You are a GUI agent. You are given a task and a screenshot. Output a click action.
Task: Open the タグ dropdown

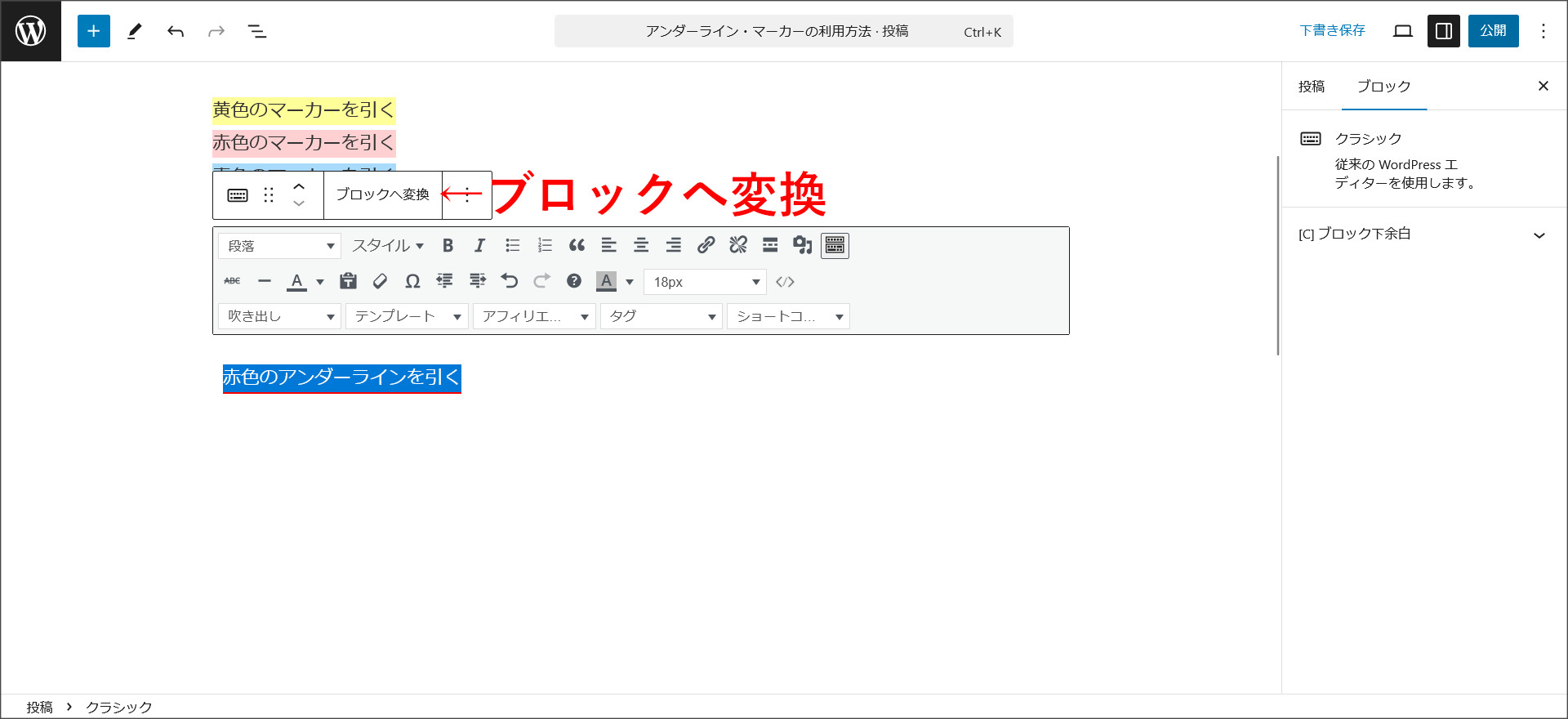[x=661, y=316]
